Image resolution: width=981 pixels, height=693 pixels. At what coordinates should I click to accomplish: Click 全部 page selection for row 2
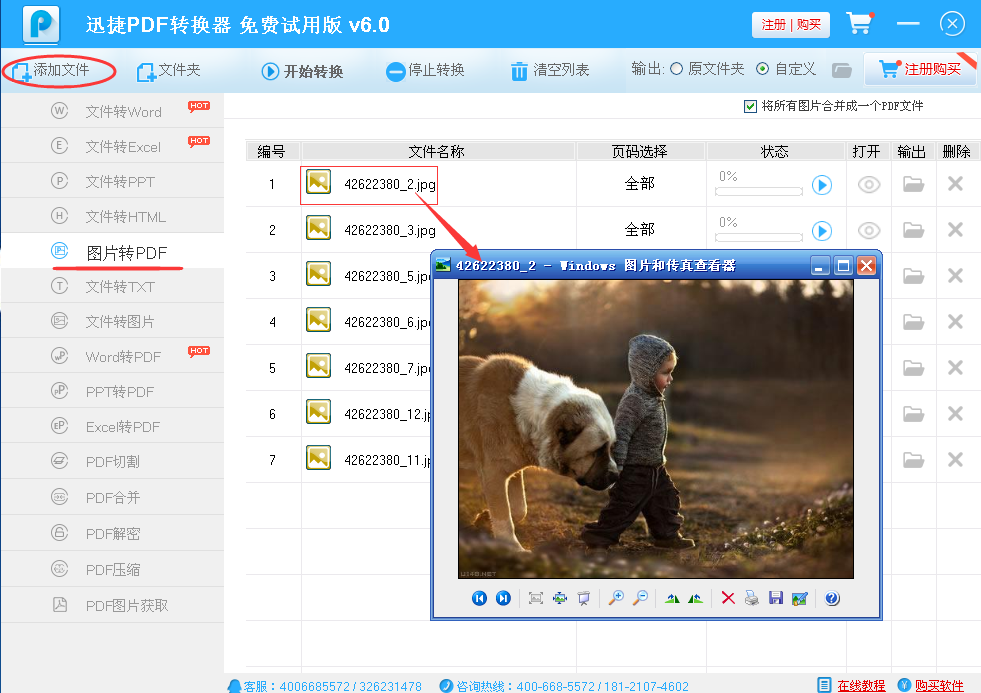[x=639, y=230]
